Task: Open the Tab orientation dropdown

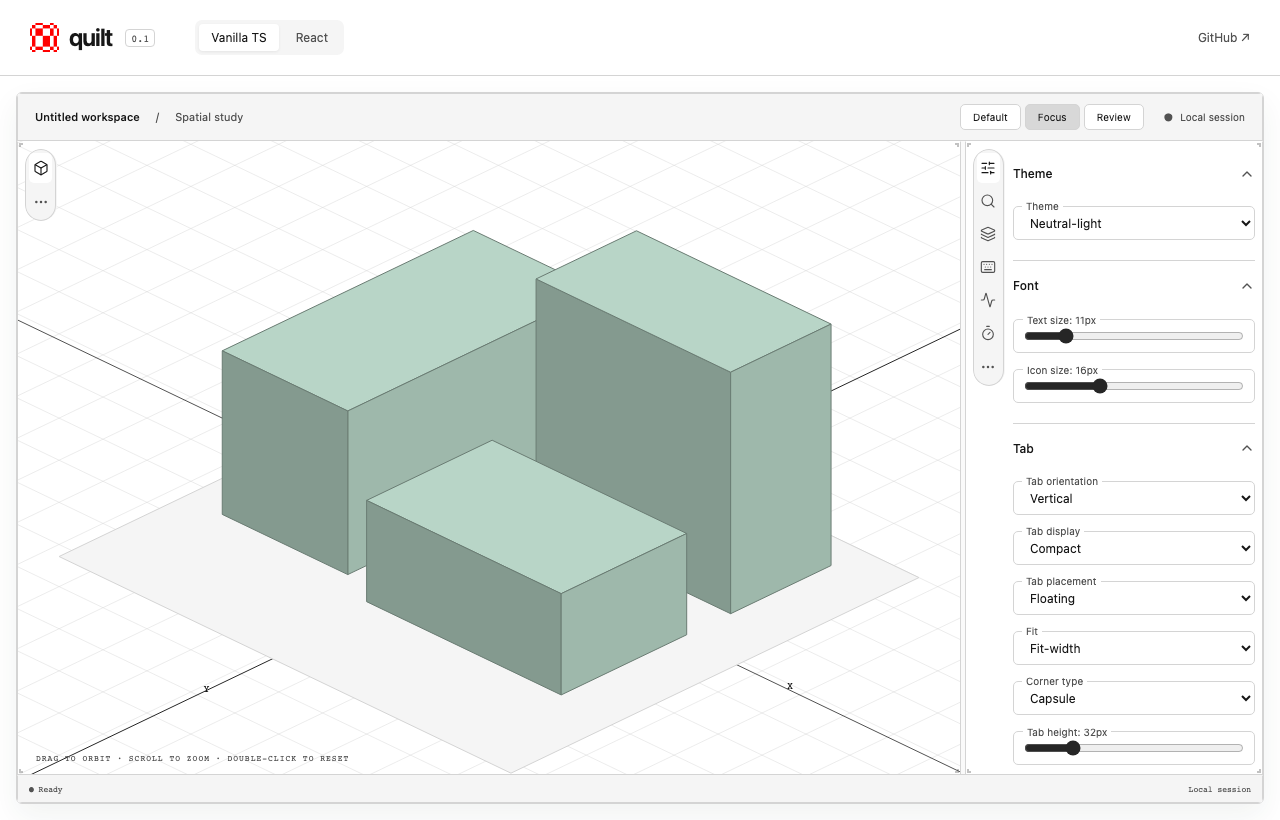Action: pyautogui.click(x=1134, y=498)
